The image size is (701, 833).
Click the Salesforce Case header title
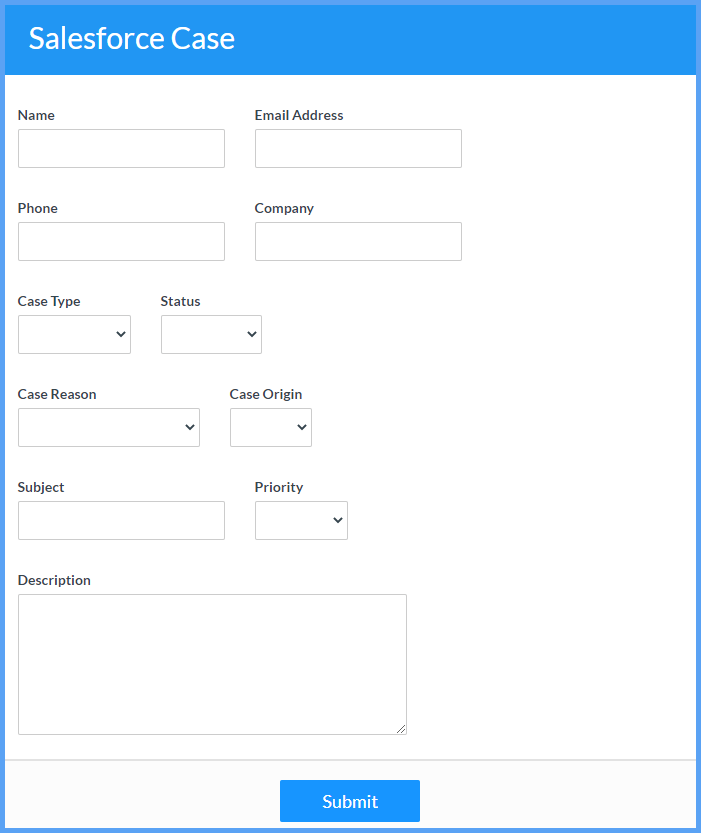(132, 39)
